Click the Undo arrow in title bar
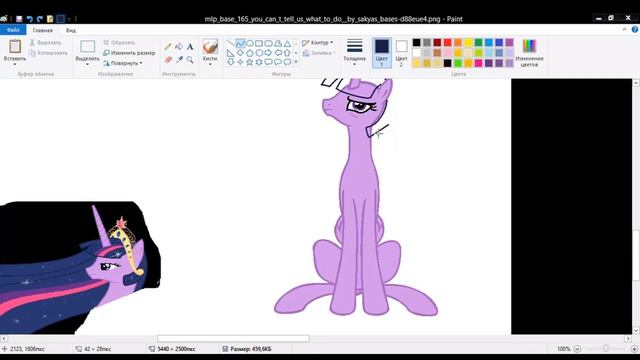The height and width of the screenshot is (360, 640). pos(29,19)
